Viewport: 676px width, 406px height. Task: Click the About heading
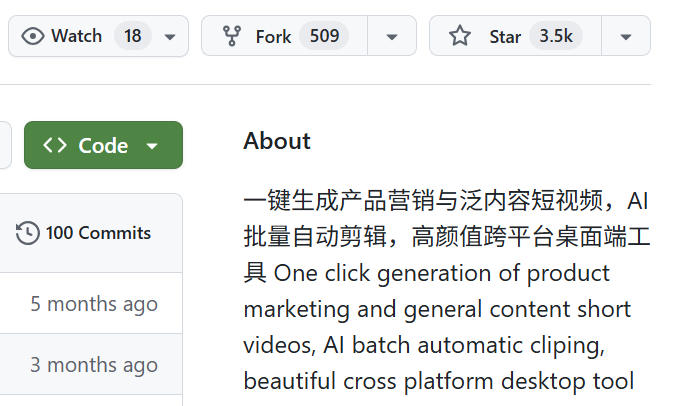coord(277,141)
